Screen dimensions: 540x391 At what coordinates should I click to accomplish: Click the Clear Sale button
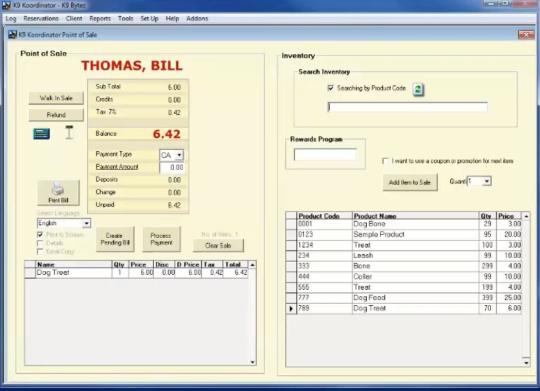point(218,246)
